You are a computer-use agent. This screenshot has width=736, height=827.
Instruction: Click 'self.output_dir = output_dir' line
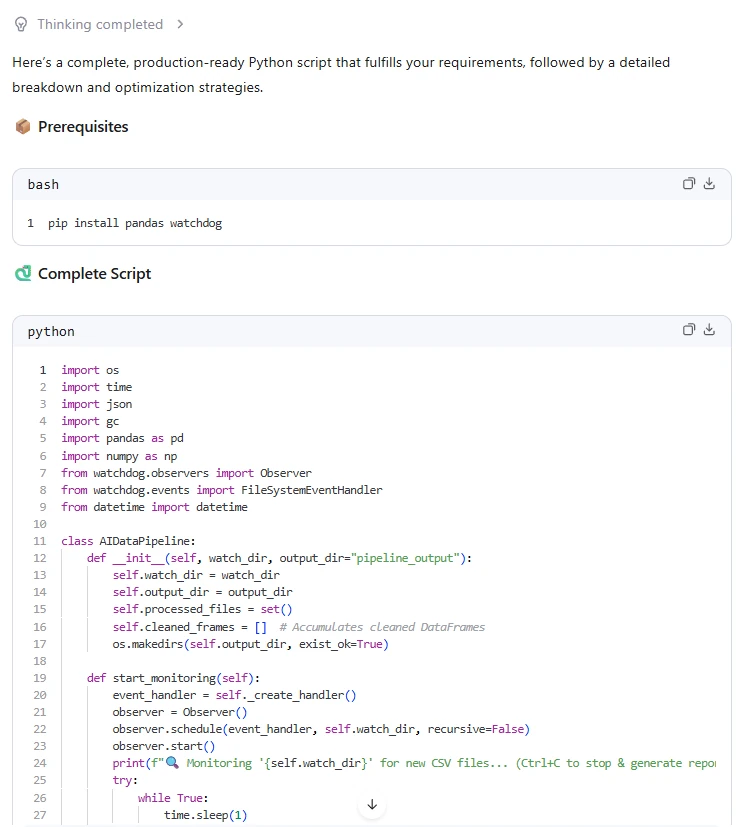[202, 592]
